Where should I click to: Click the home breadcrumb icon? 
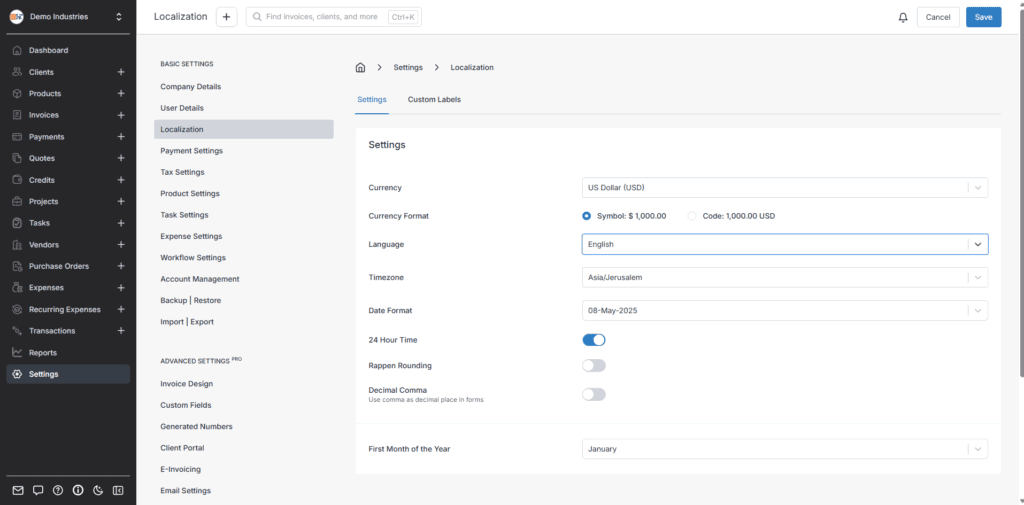[360, 67]
